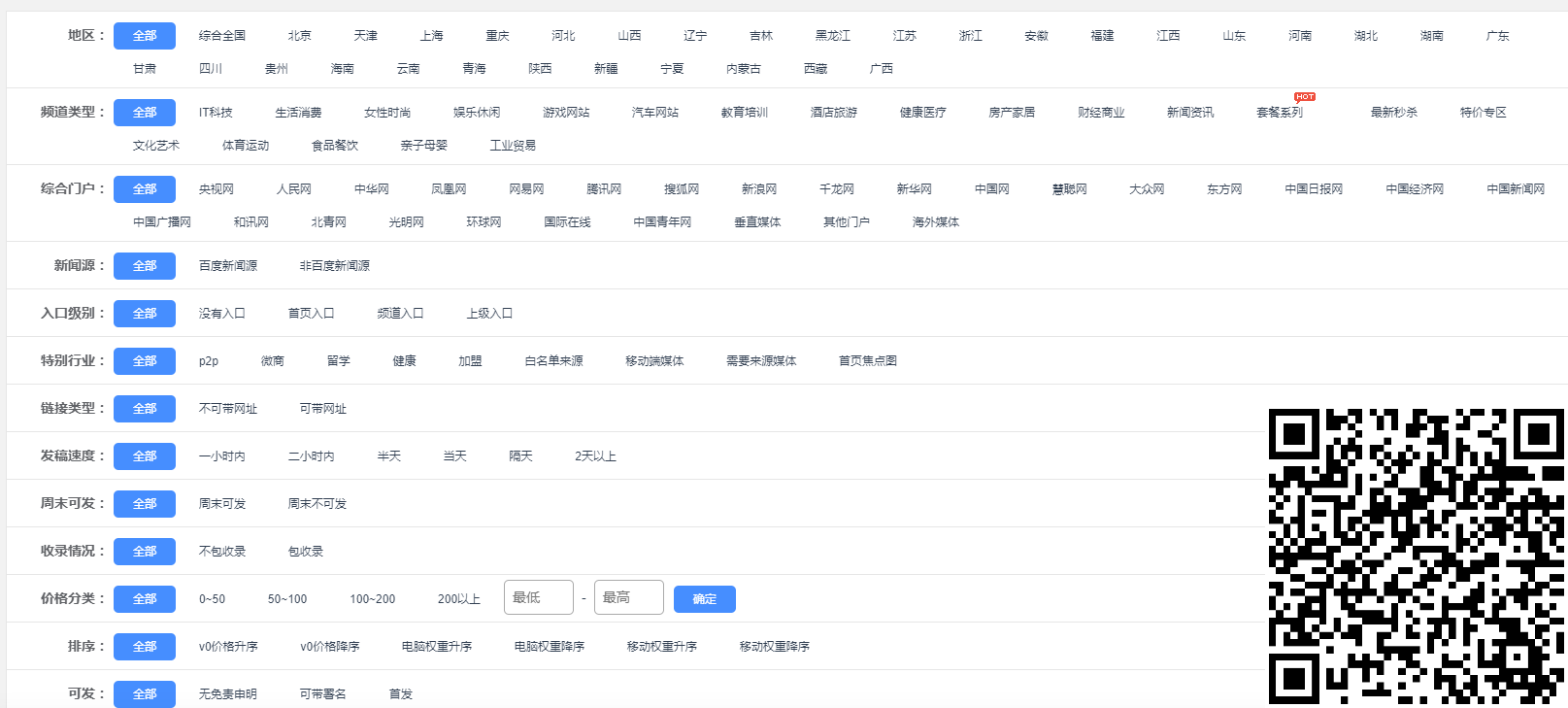Choose 不包收录 indexing option
This screenshot has height=708, width=1568.
point(222,552)
